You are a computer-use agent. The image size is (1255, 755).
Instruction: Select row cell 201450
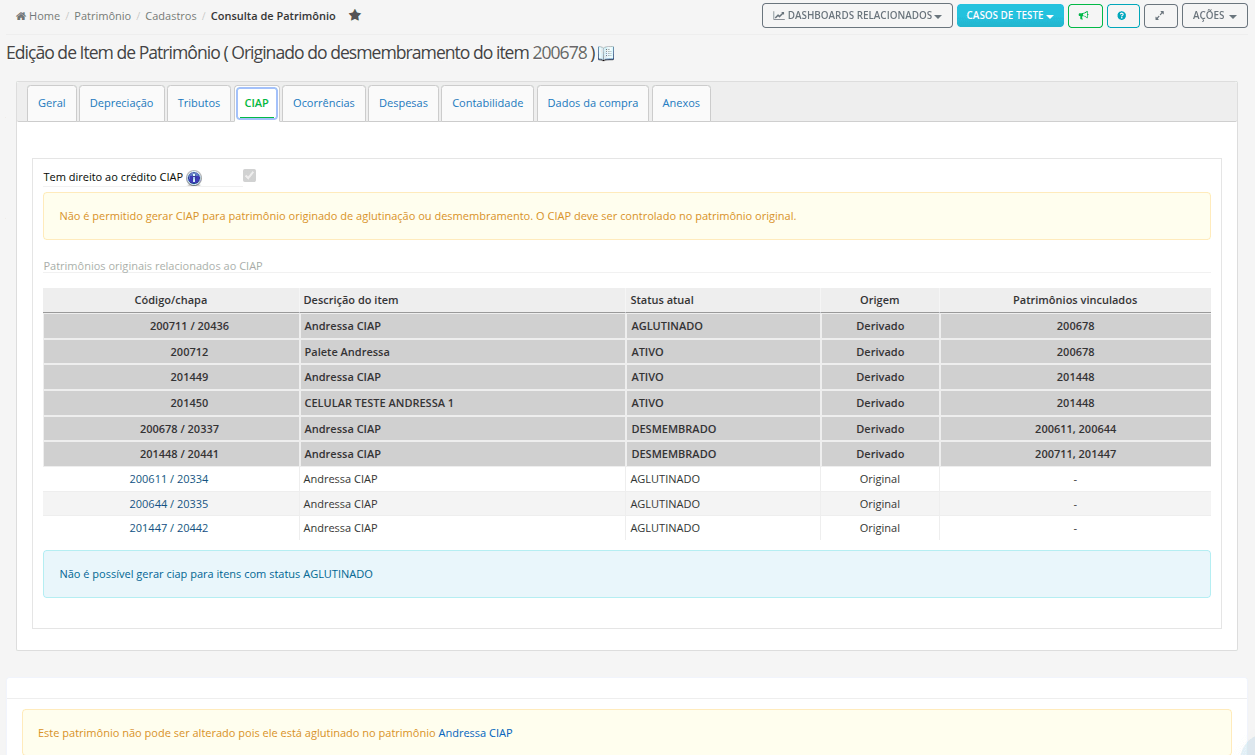(x=171, y=403)
